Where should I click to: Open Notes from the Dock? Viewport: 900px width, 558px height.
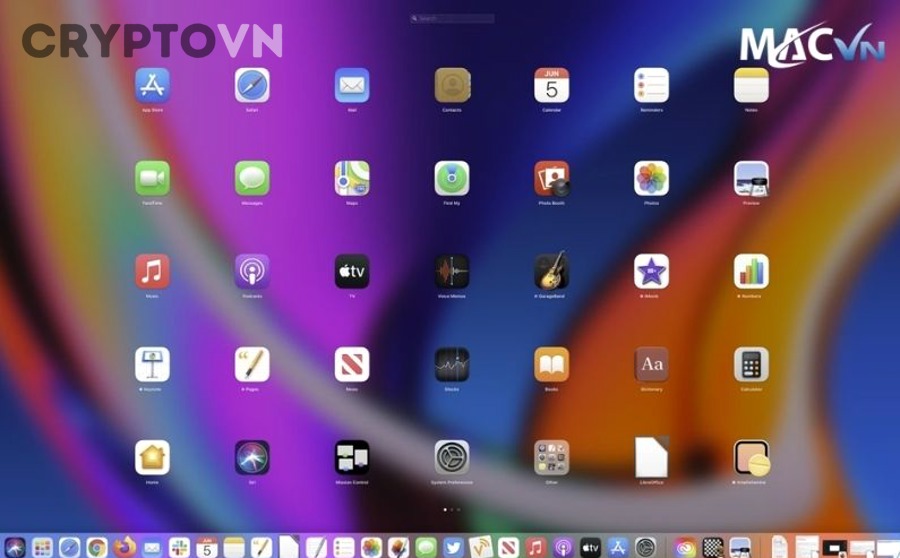(234, 548)
